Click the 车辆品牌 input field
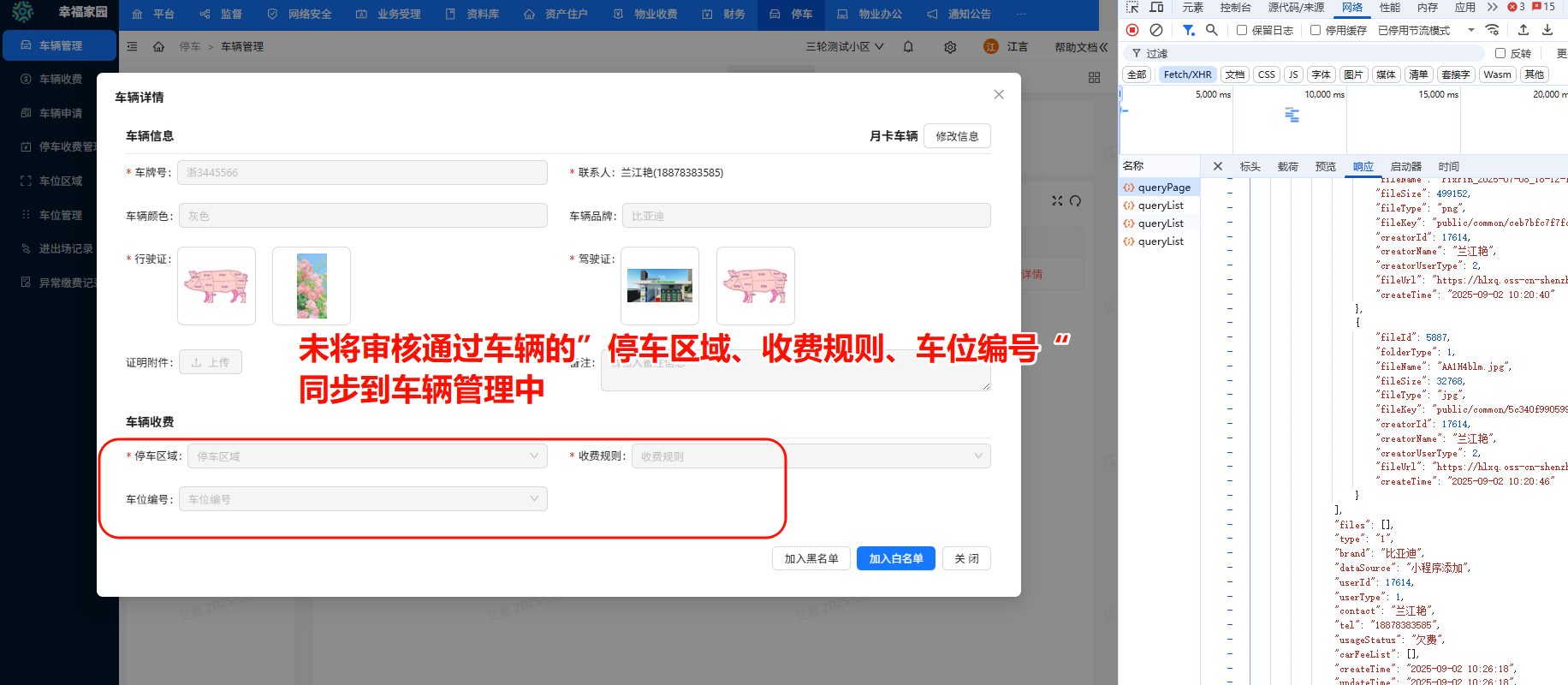The image size is (1568, 685). coord(806,216)
